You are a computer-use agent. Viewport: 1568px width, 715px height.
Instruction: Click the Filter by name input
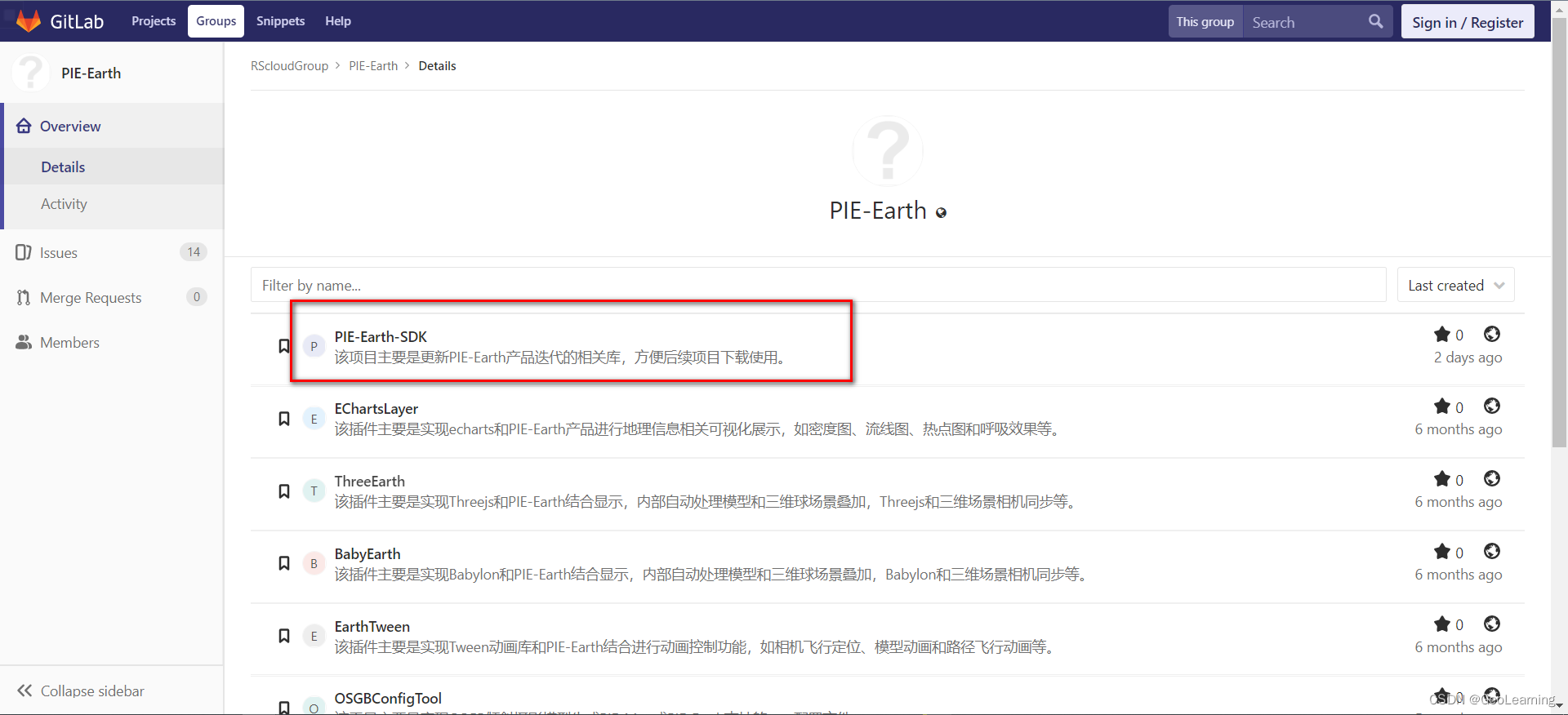pos(818,285)
